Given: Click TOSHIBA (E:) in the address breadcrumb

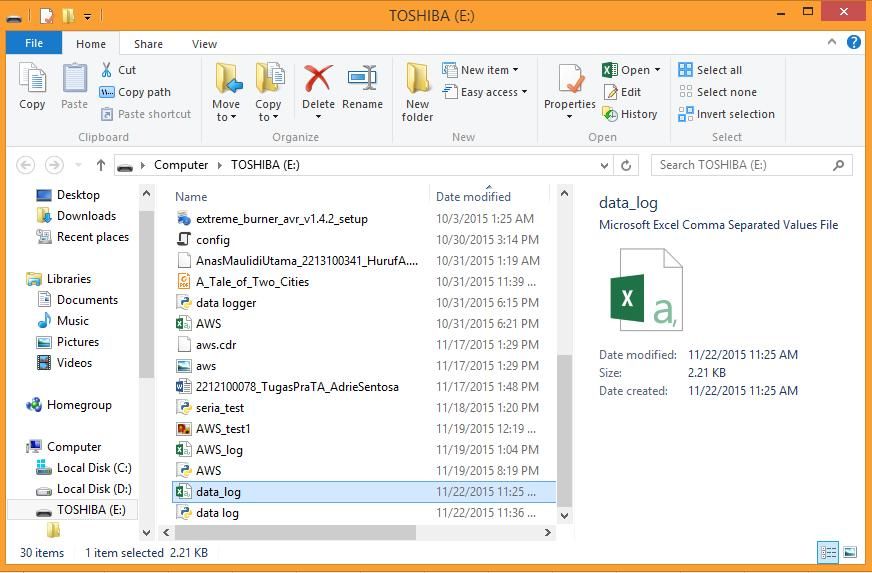Looking at the screenshot, I should [x=265, y=165].
